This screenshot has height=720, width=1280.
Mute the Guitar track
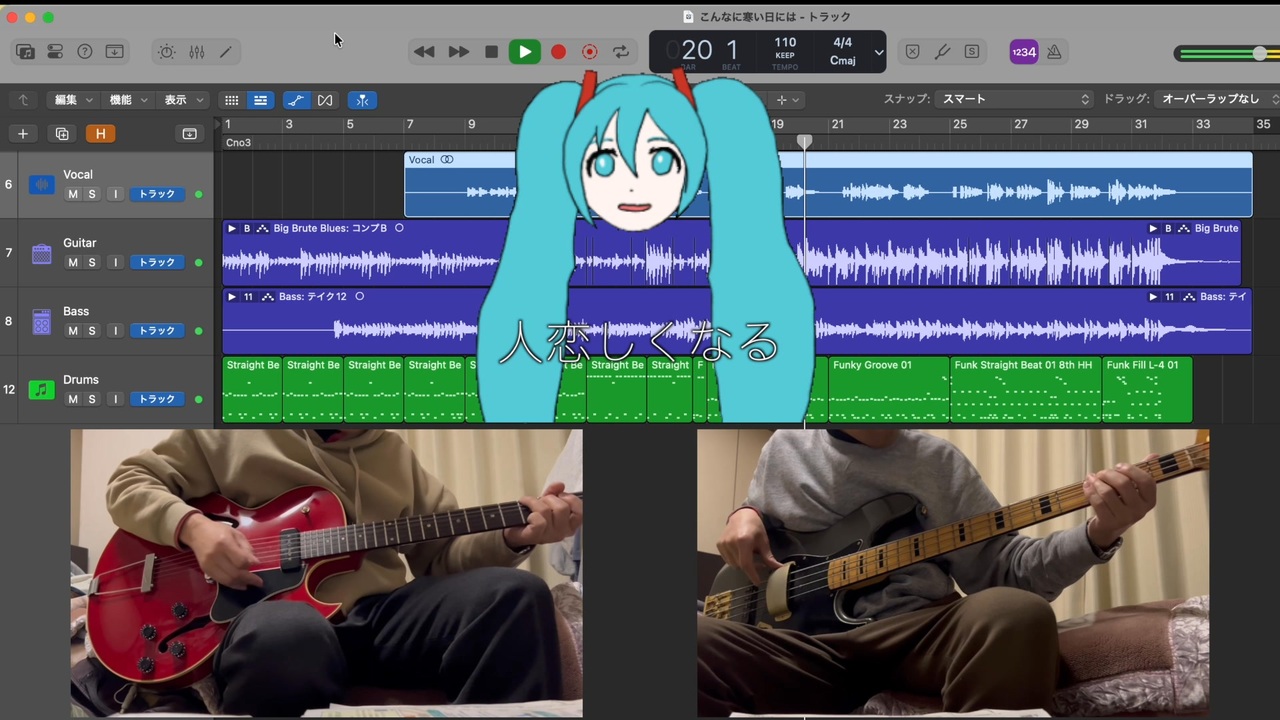click(x=72, y=262)
